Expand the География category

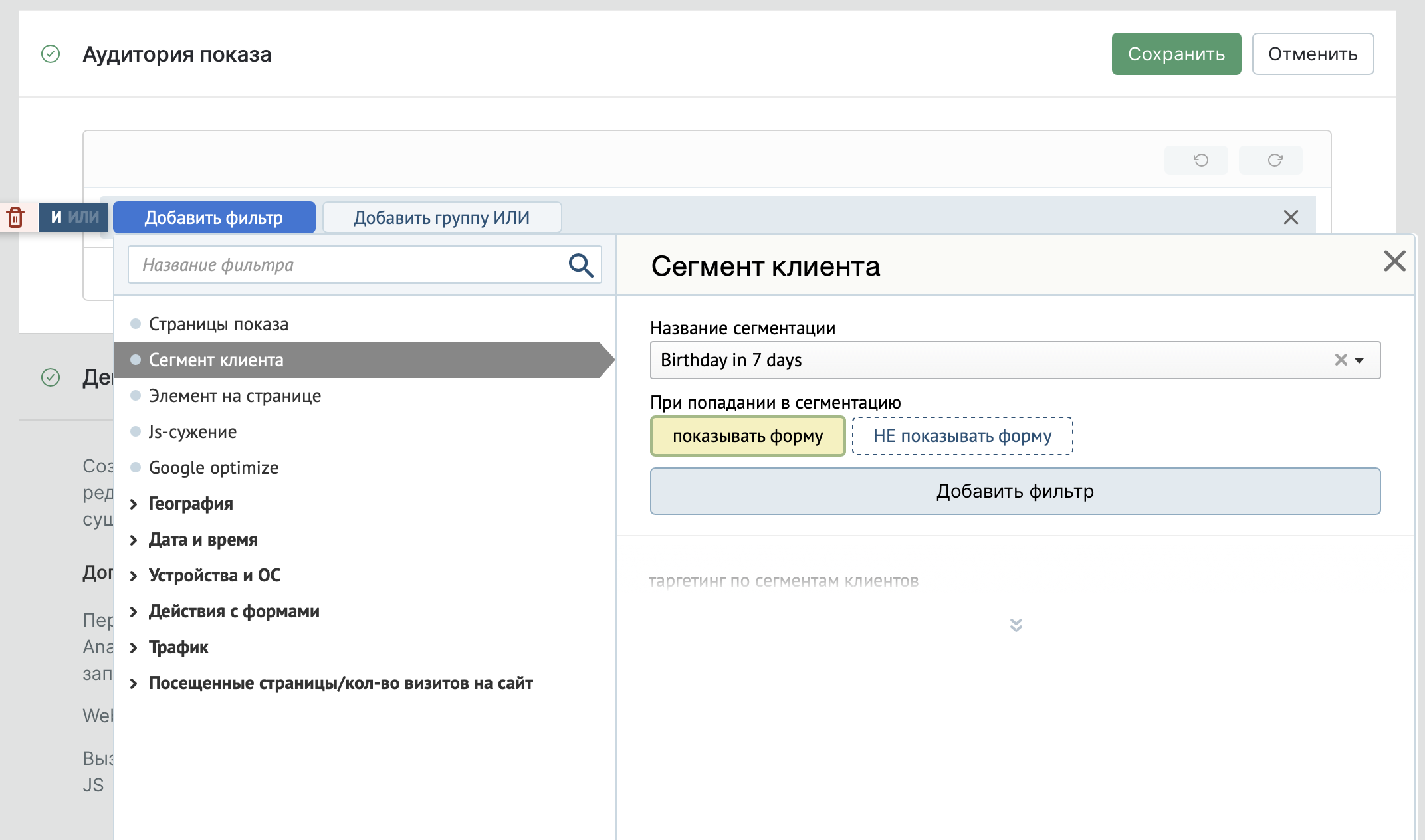click(191, 504)
